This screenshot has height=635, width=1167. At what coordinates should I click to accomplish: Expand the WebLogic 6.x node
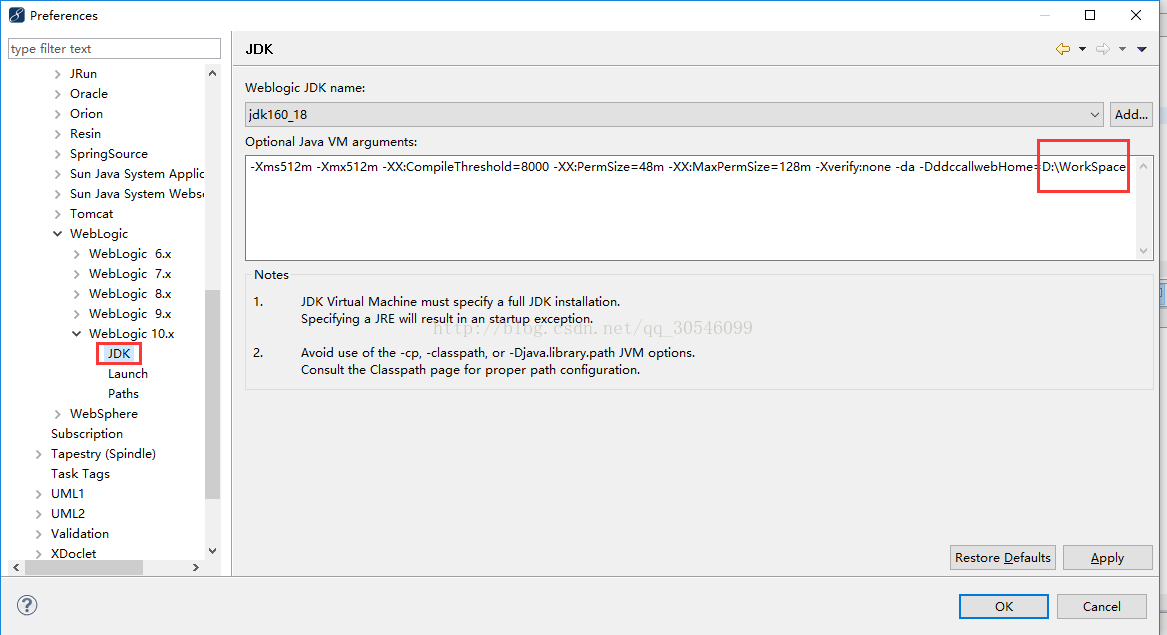(x=77, y=254)
